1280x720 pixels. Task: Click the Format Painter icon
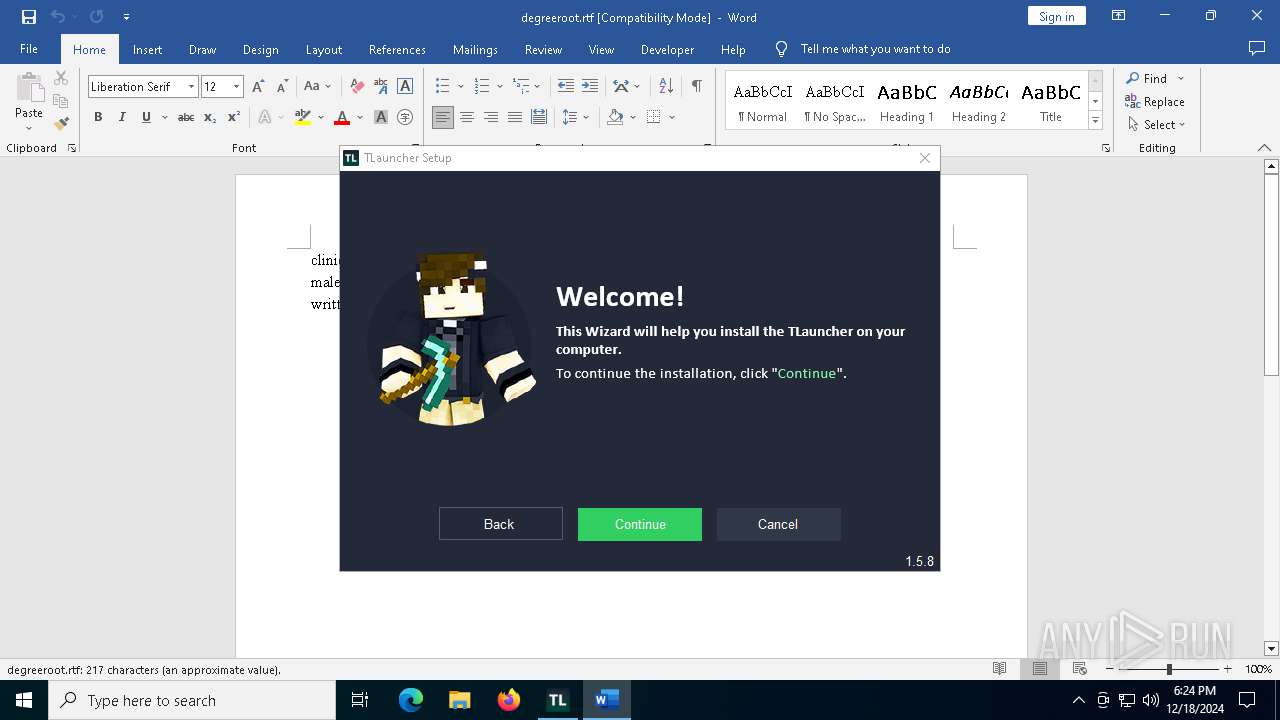point(61,124)
